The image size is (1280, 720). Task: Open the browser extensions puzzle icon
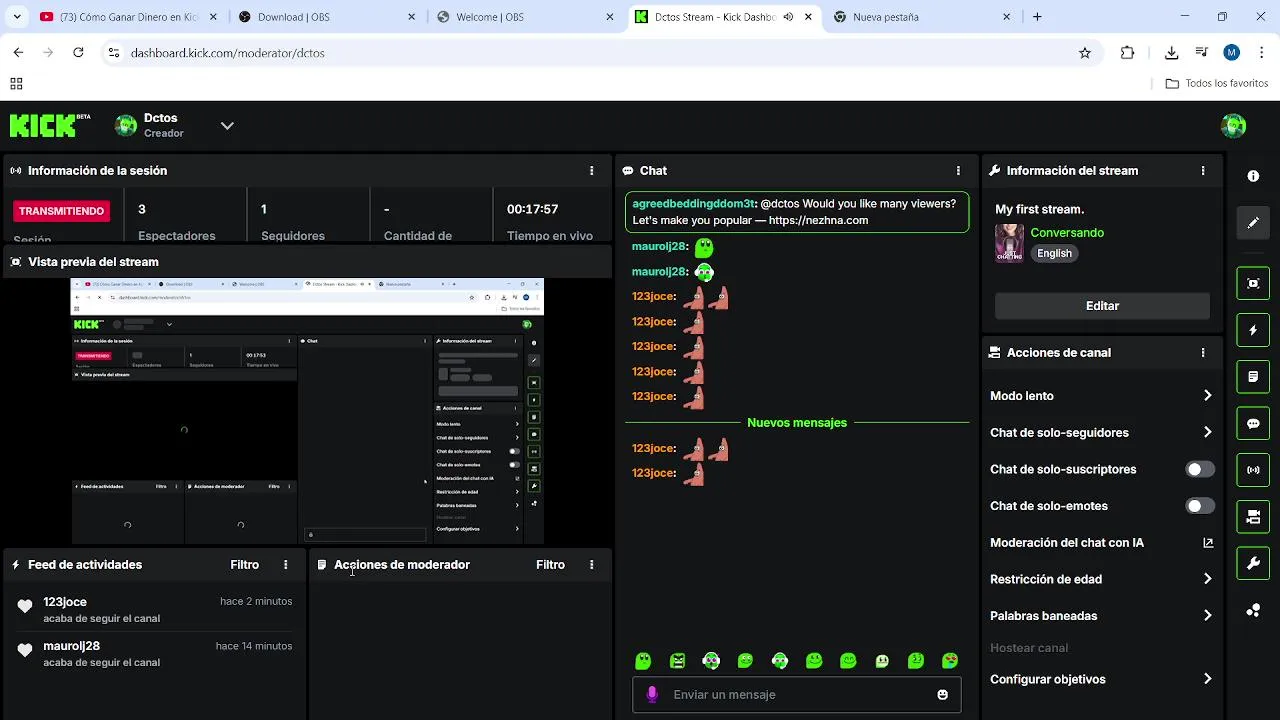pos(1127,53)
